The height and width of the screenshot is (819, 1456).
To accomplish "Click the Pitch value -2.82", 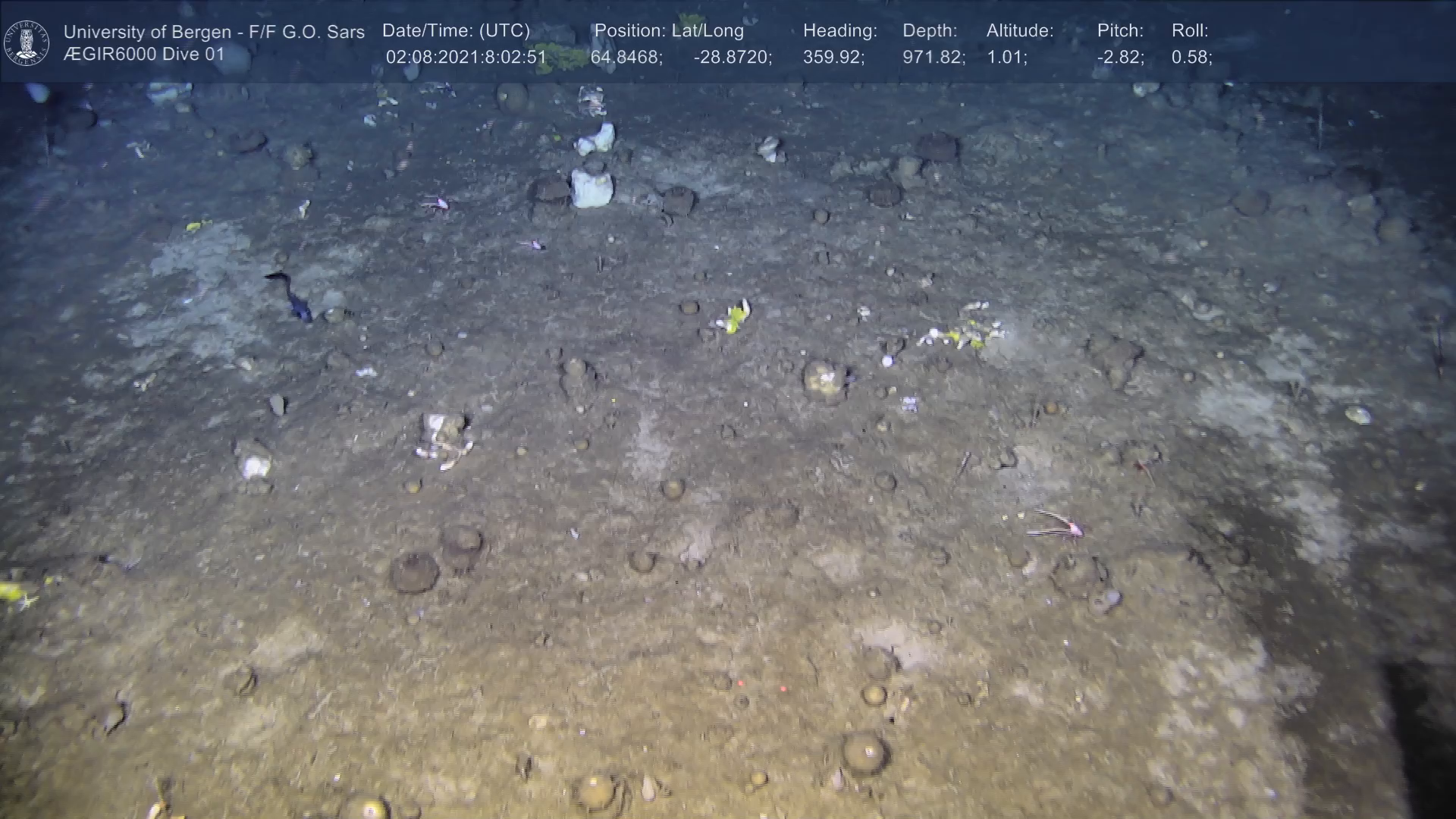I will 1120,58.
